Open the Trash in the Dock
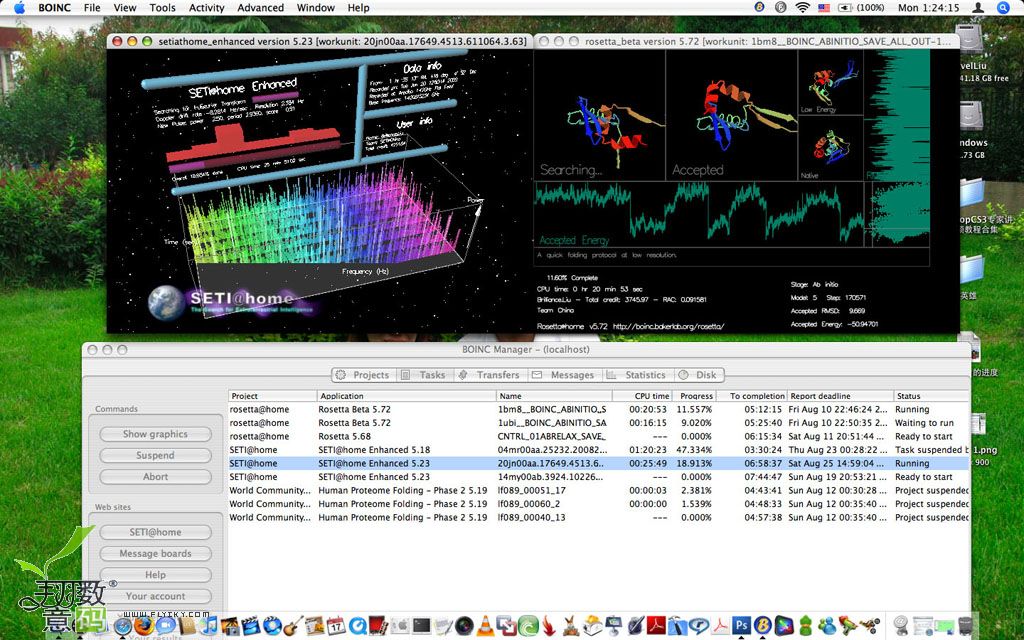 [965, 626]
